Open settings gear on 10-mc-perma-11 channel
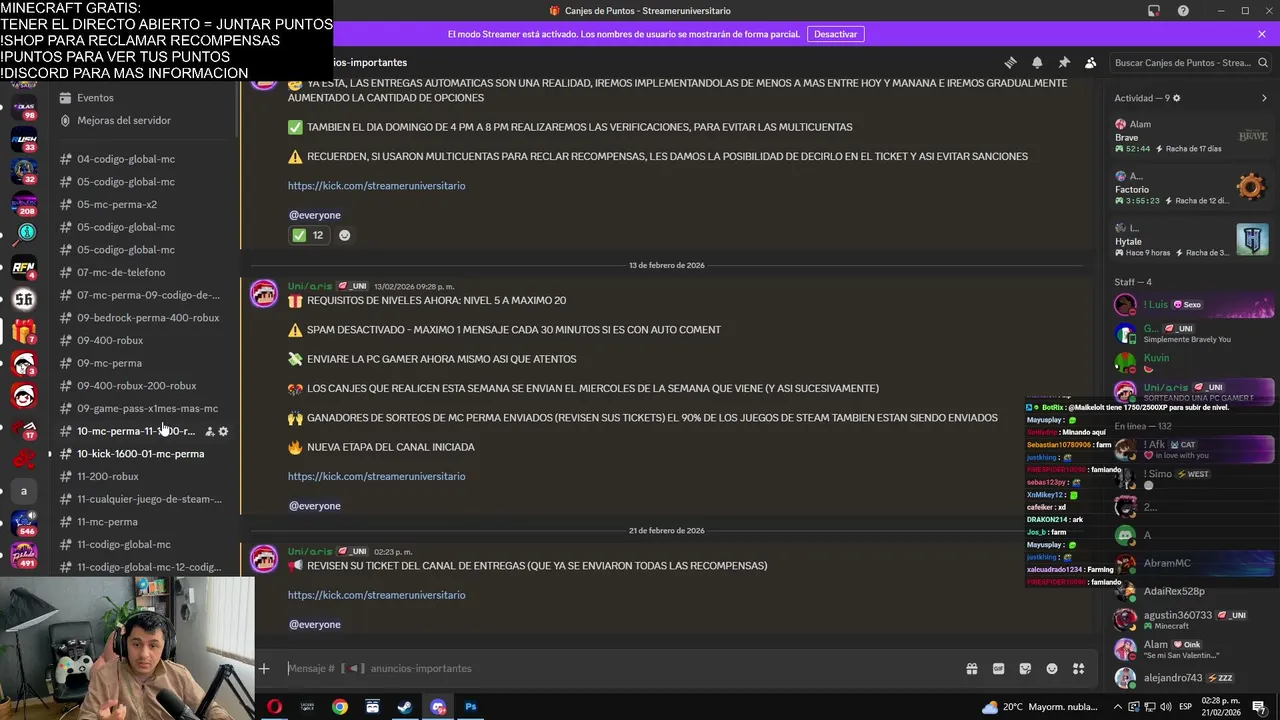Viewport: 1280px width, 720px height. (223, 431)
